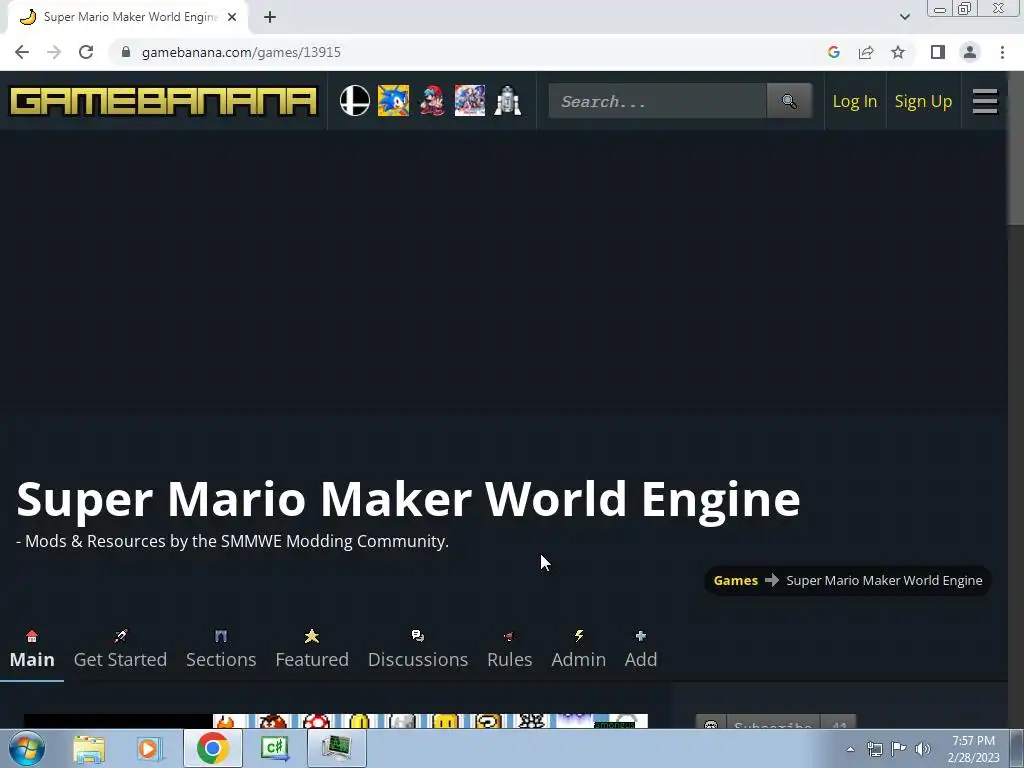Follow the Games breadcrumb link
This screenshot has width=1024, height=768.
(x=735, y=581)
